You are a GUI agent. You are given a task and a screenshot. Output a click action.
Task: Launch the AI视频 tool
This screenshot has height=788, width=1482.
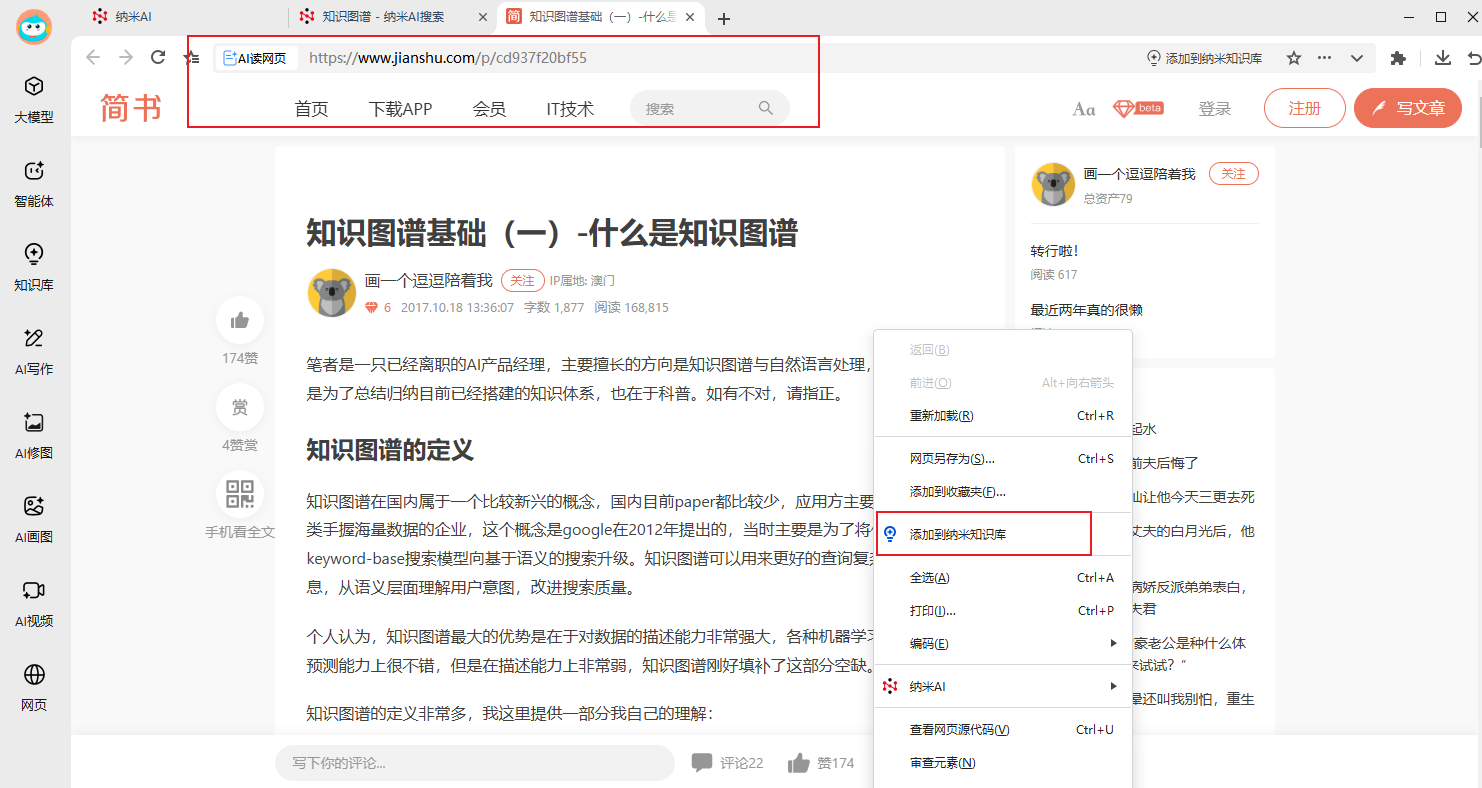coord(34,604)
